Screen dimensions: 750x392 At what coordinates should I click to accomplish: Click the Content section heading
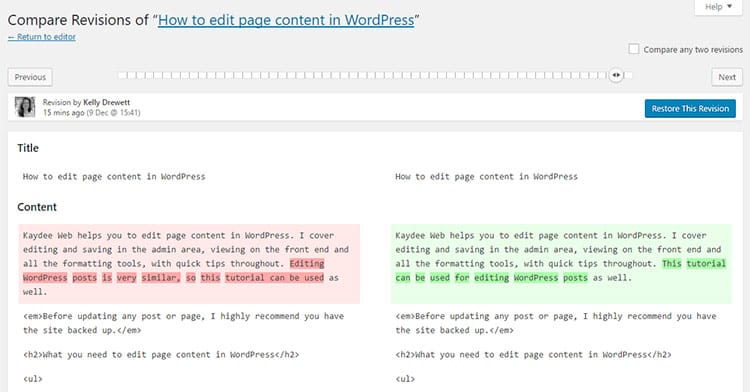pyautogui.click(x=37, y=207)
